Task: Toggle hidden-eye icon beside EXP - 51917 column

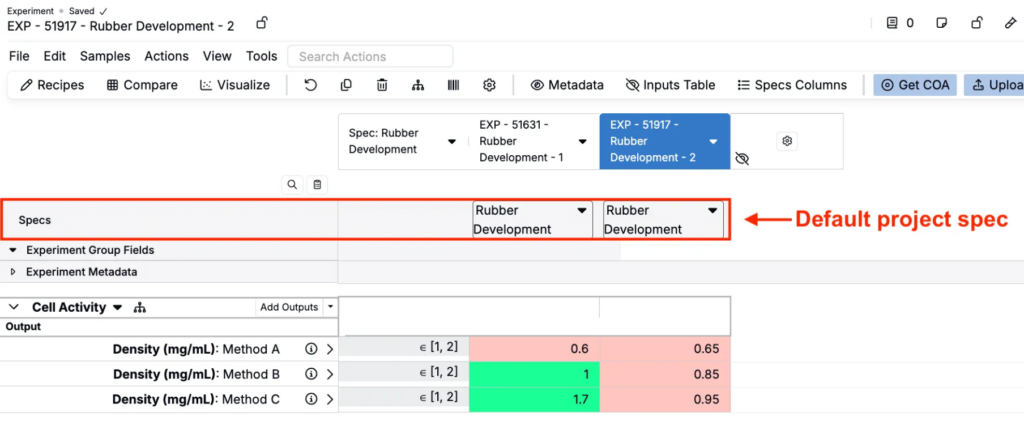Action: (742, 159)
